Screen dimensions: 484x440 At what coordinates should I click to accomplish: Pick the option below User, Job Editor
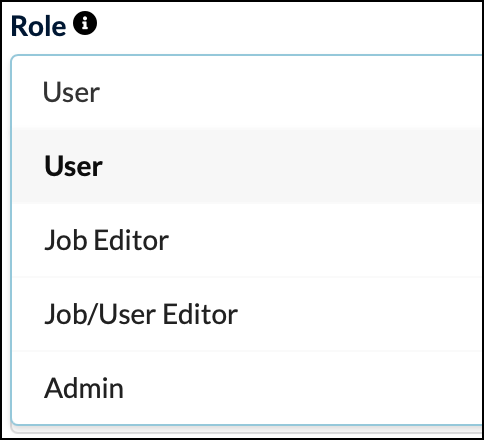coord(247,240)
